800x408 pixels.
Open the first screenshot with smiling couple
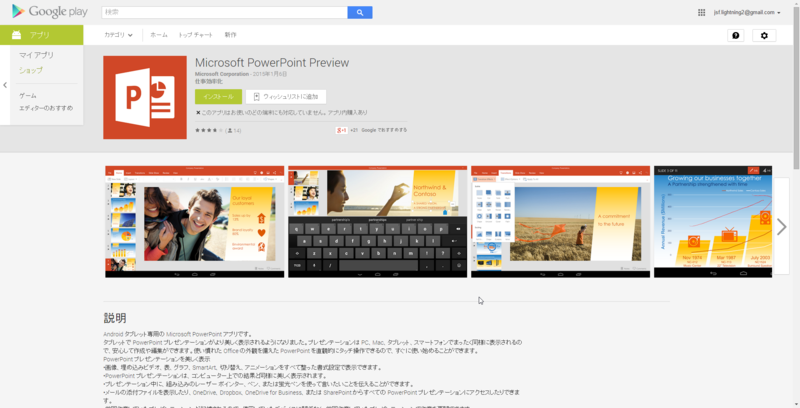point(194,222)
